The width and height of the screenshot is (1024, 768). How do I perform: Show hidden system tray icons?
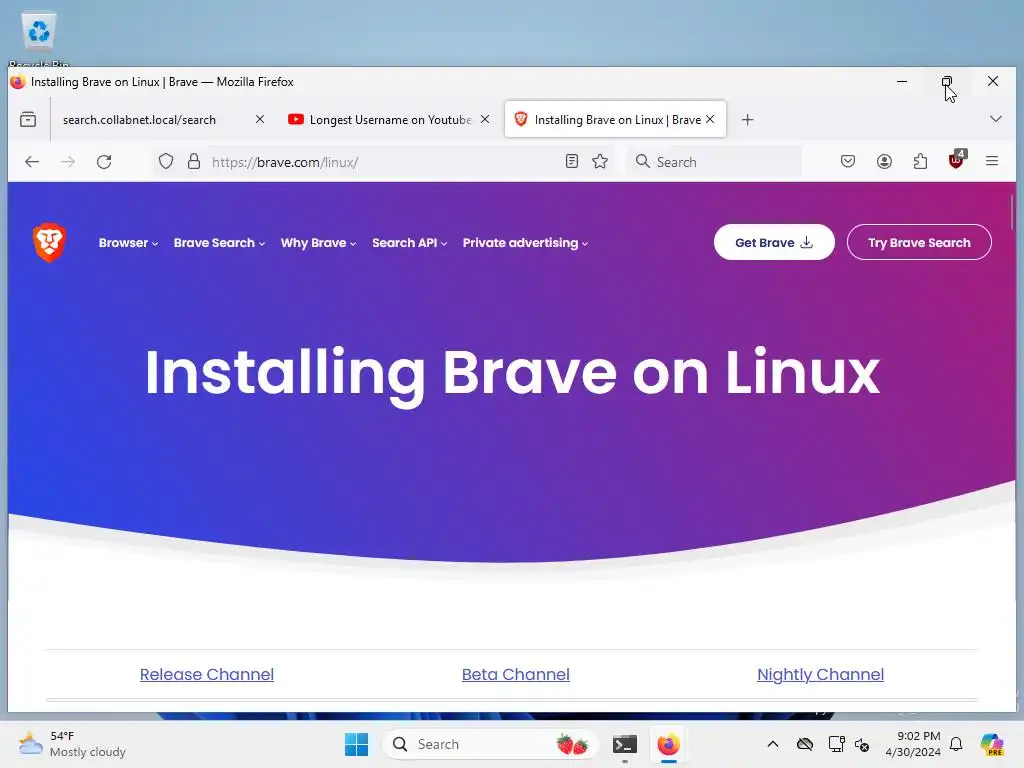(x=773, y=744)
